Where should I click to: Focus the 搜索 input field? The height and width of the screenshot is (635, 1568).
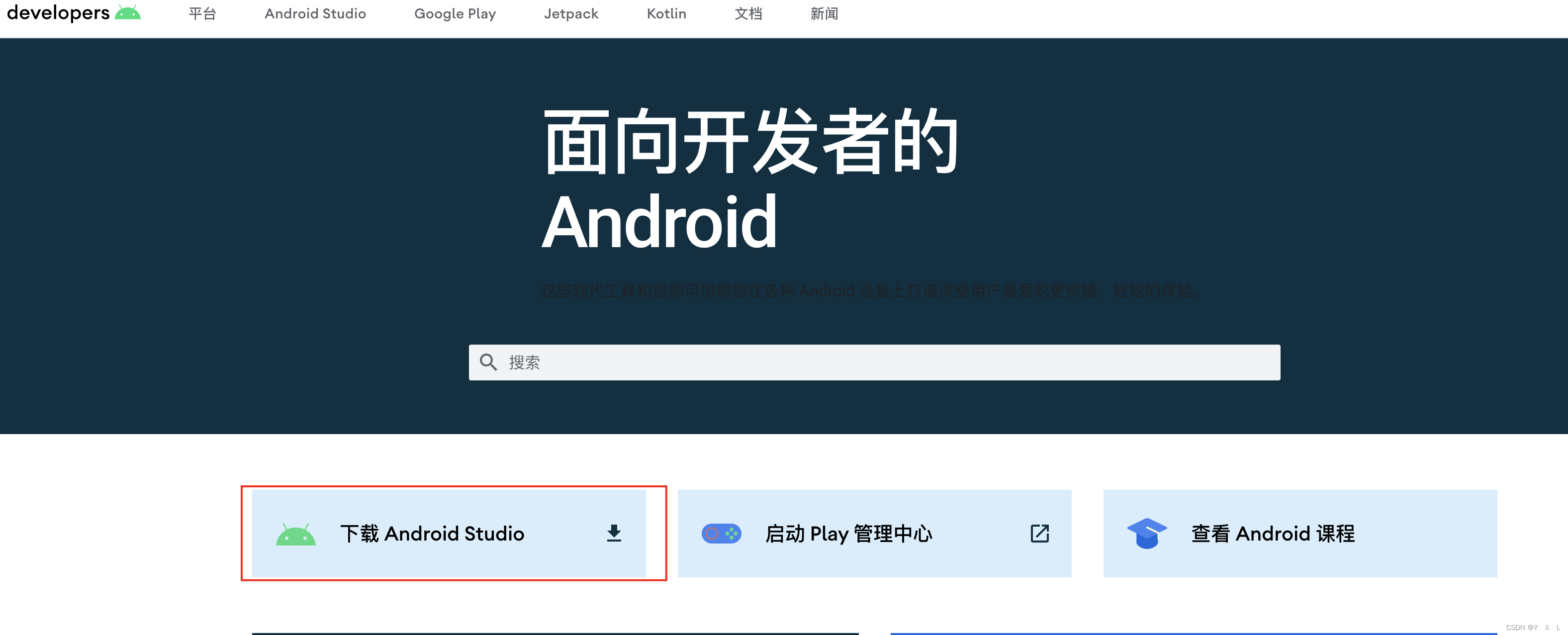tap(874, 362)
